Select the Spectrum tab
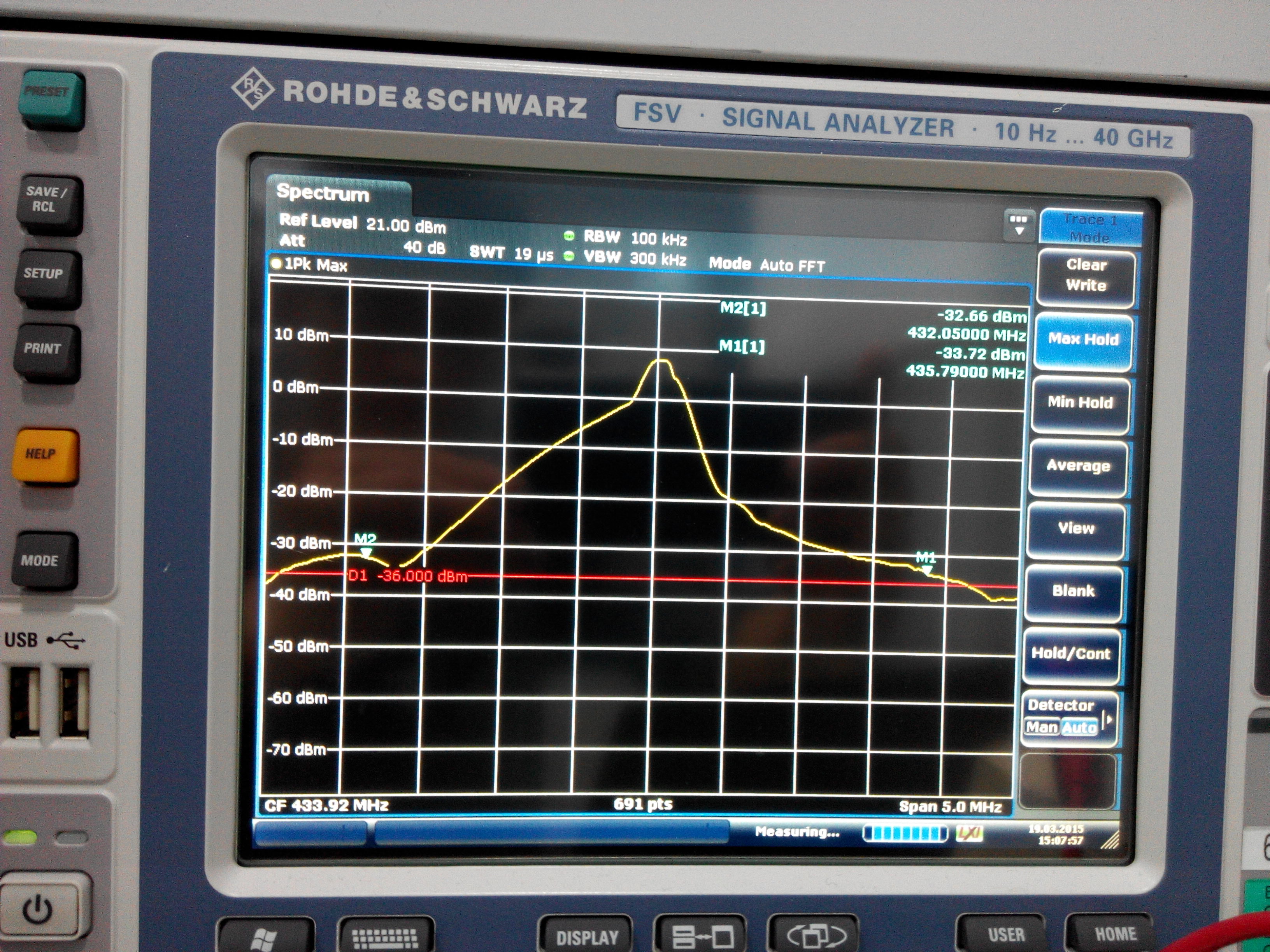Screen dimensions: 1270x952 point(323,194)
